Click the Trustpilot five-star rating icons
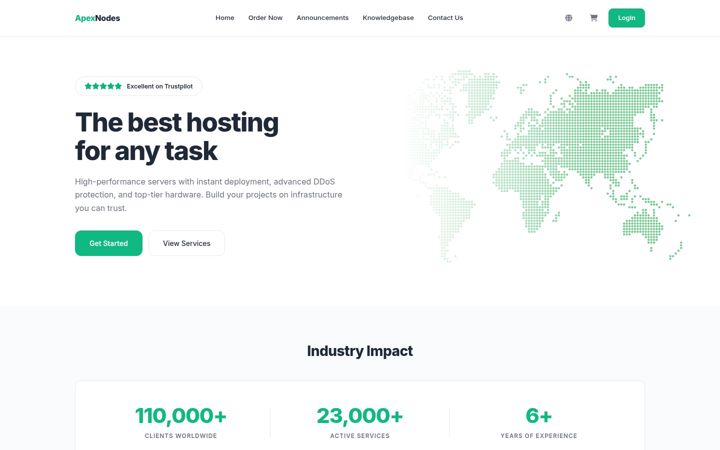This screenshot has width=720, height=450. [103, 86]
